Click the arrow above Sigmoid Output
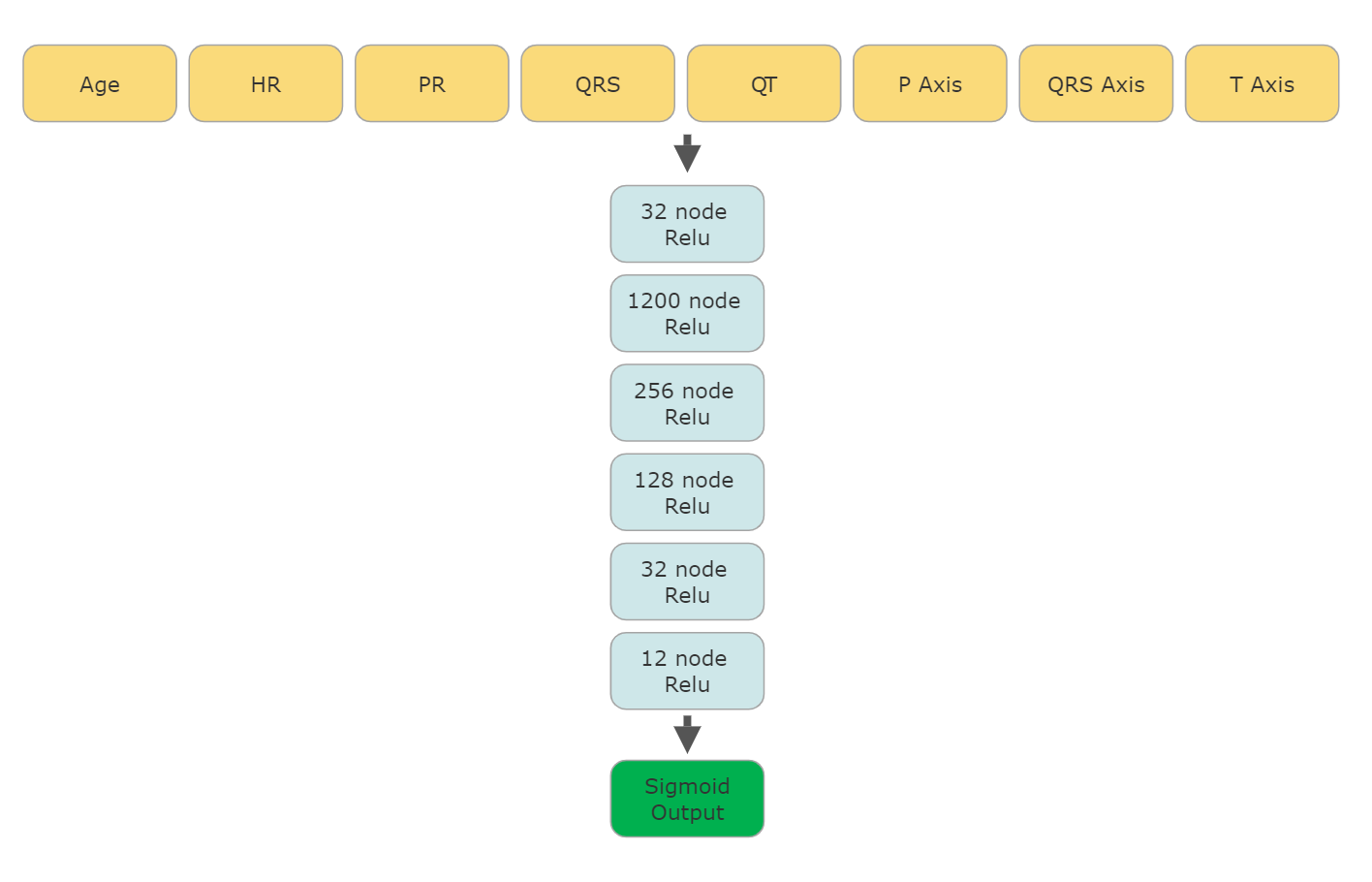 (687, 732)
